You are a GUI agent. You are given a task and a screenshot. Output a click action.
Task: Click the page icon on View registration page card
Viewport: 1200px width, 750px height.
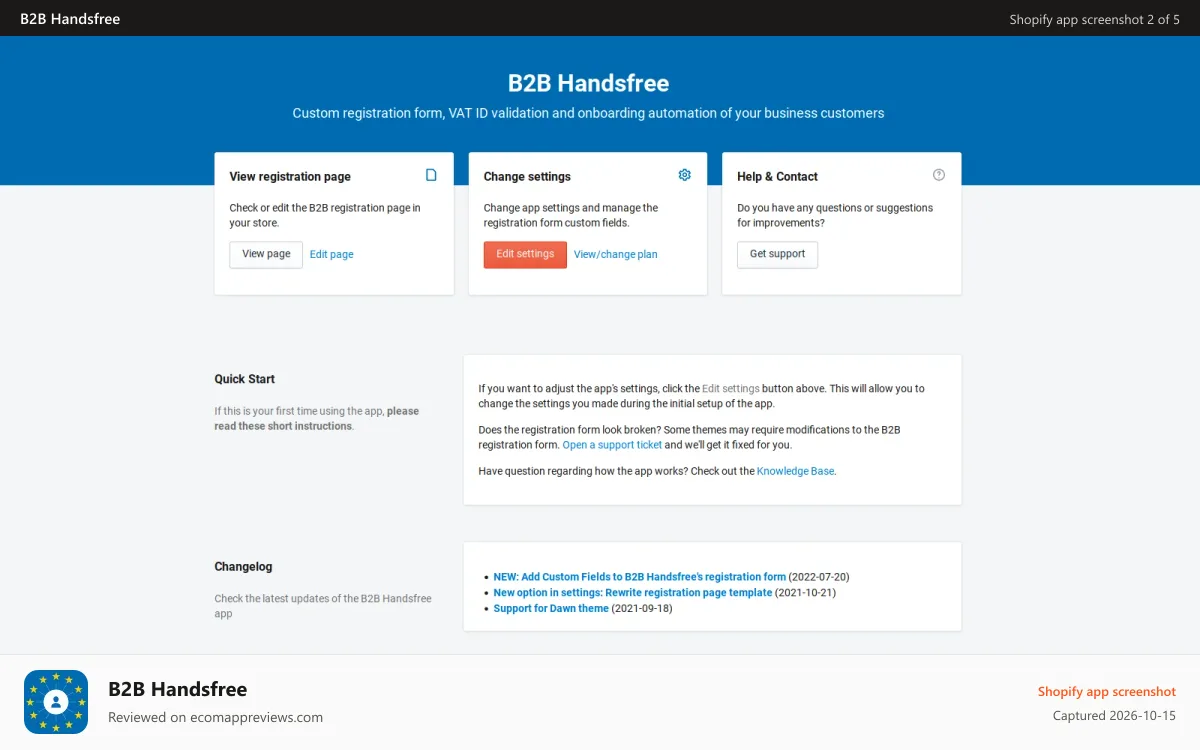431,175
